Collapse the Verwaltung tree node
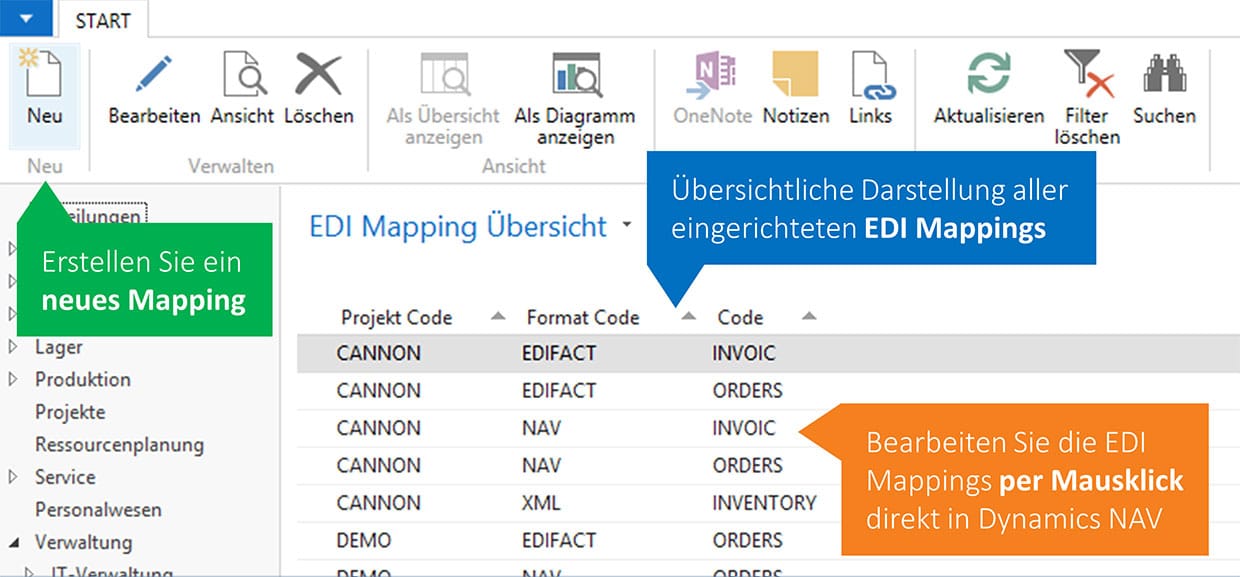1240x577 pixels. point(14,543)
